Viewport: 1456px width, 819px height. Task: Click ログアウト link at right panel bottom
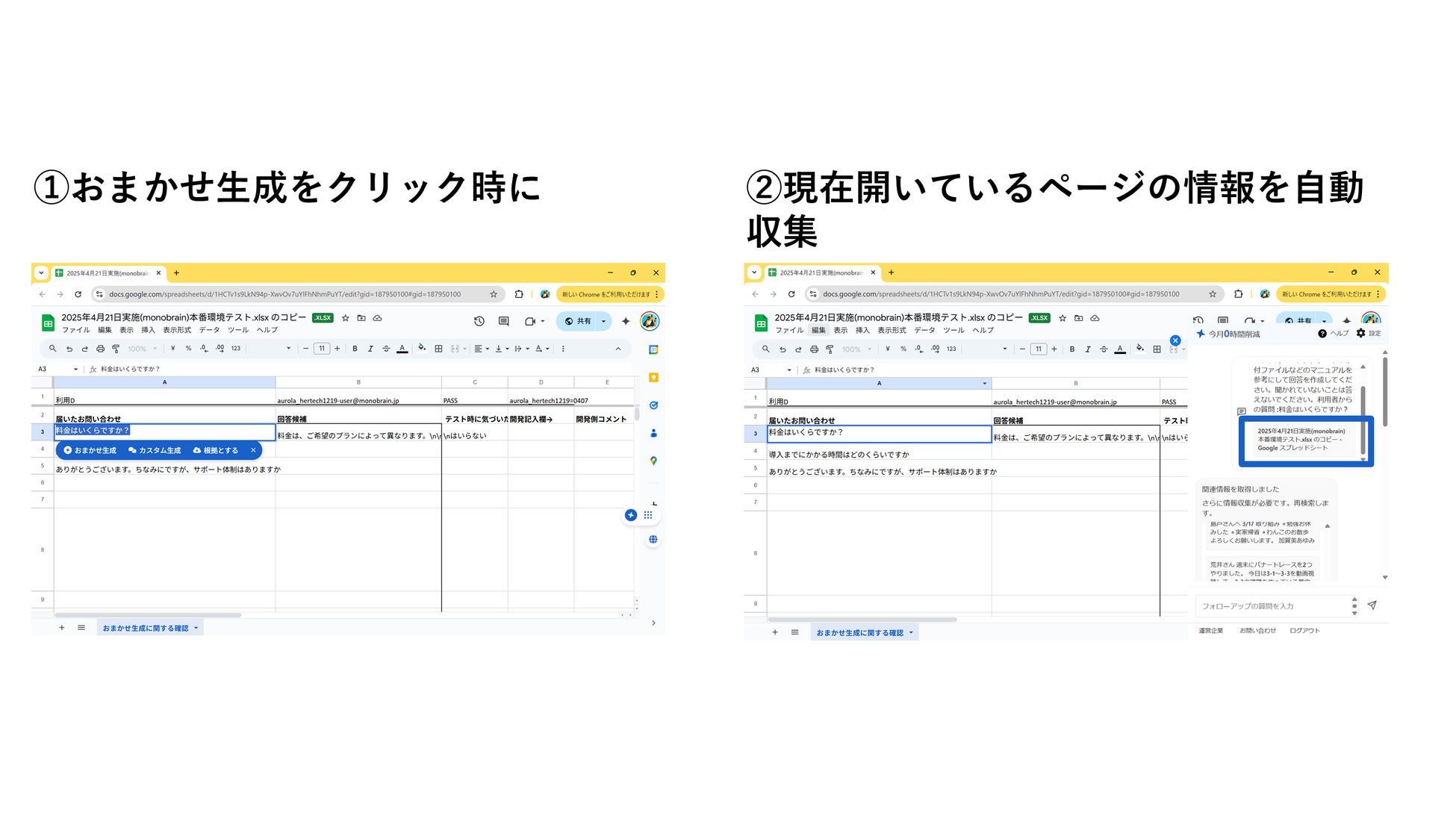click(x=1304, y=631)
